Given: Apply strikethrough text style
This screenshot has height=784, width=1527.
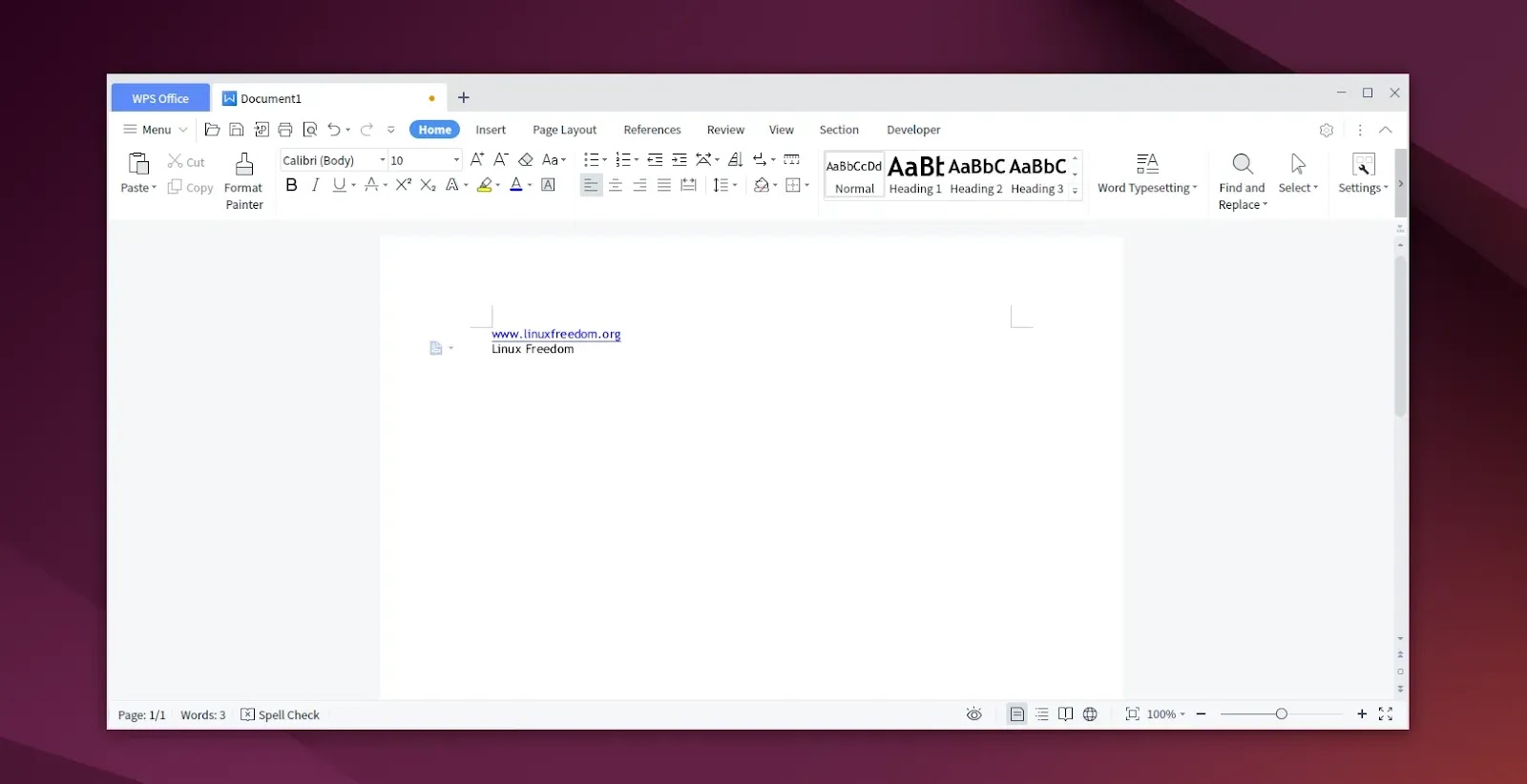Looking at the screenshot, I should (371, 185).
